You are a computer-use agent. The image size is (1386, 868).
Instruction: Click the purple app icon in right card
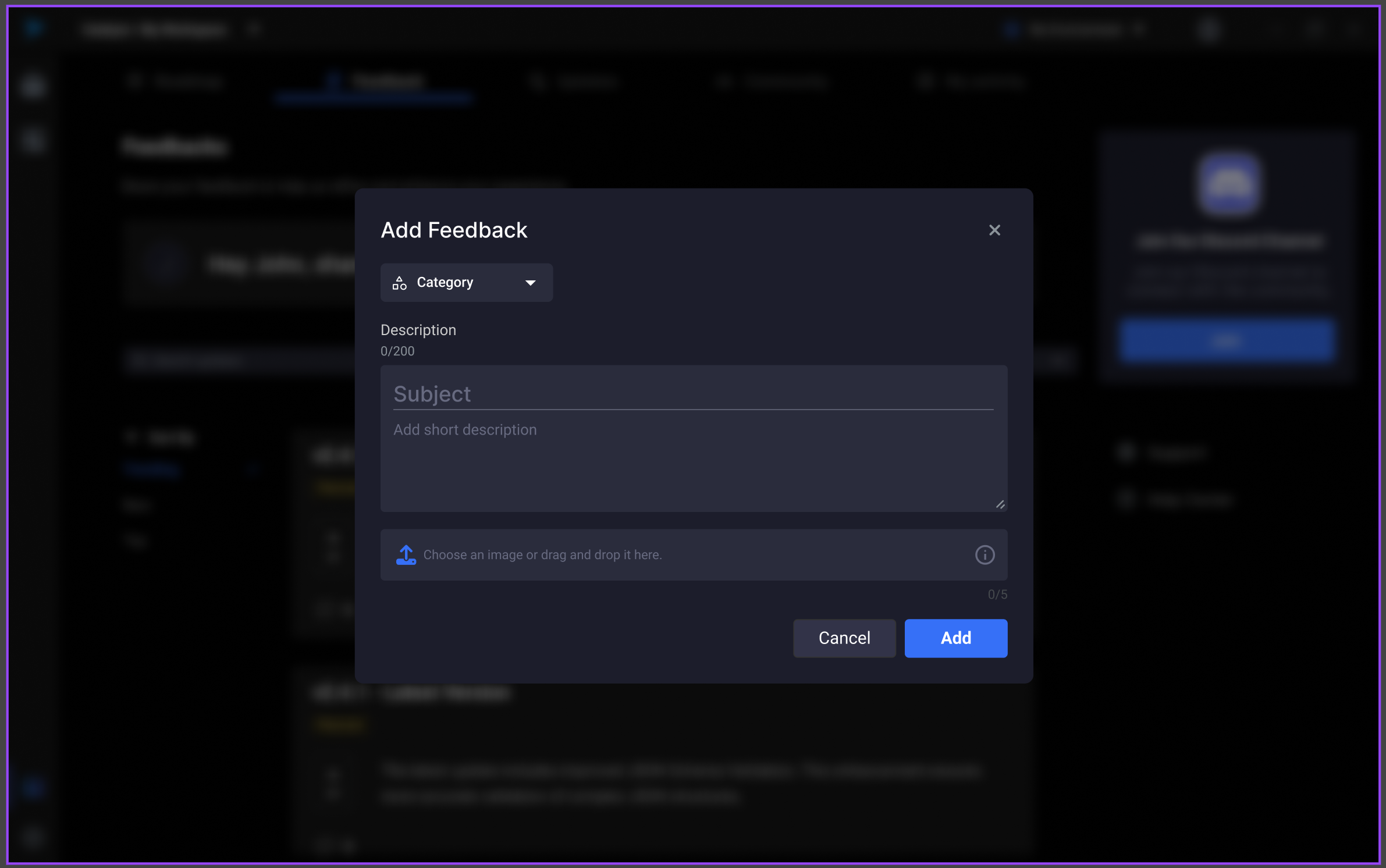(1229, 184)
